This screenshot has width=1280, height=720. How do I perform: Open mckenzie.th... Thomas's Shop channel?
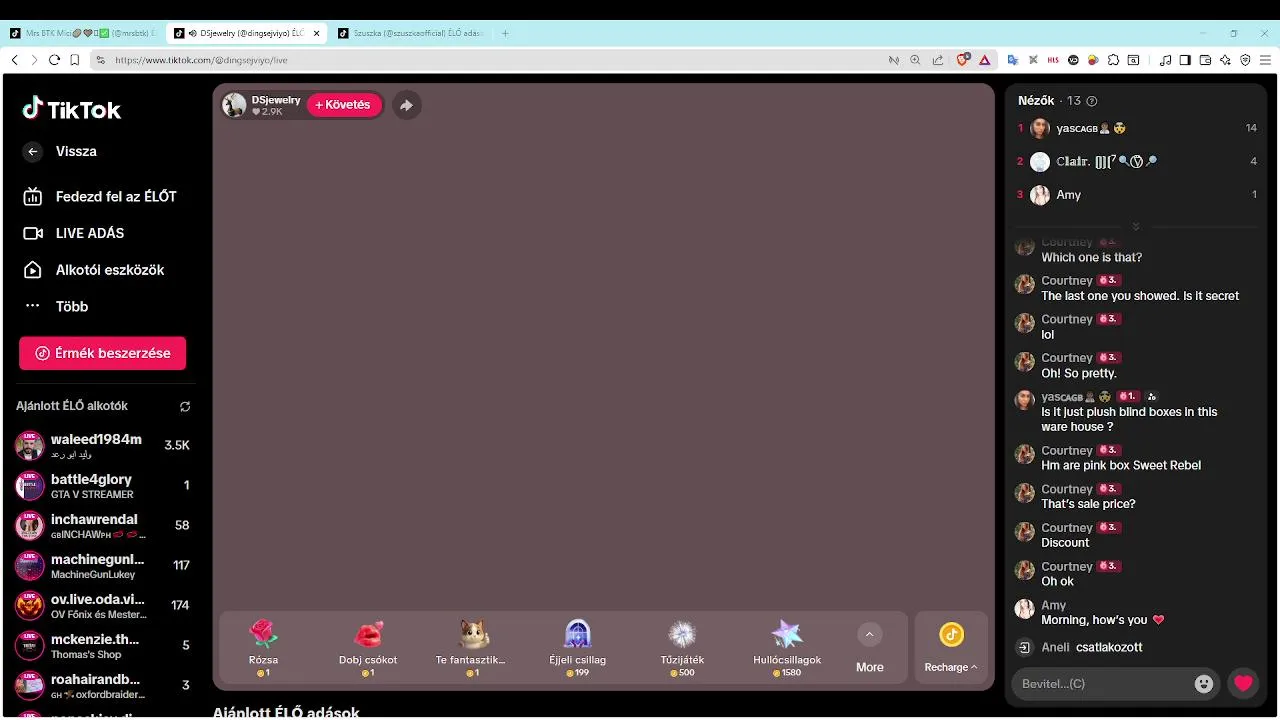pyautogui.click(x=102, y=646)
